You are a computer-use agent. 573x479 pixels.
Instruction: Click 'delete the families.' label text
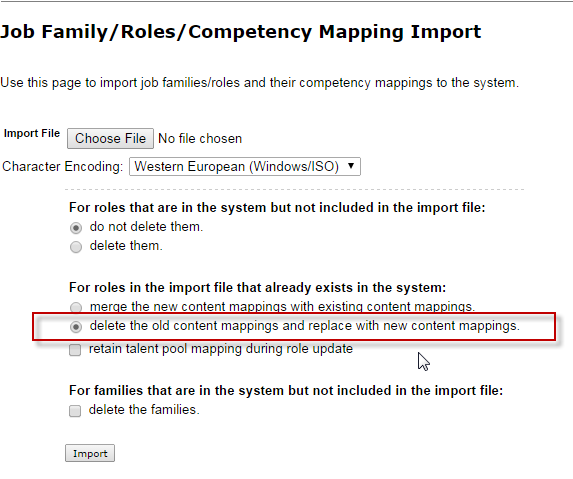click(x=144, y=410)
